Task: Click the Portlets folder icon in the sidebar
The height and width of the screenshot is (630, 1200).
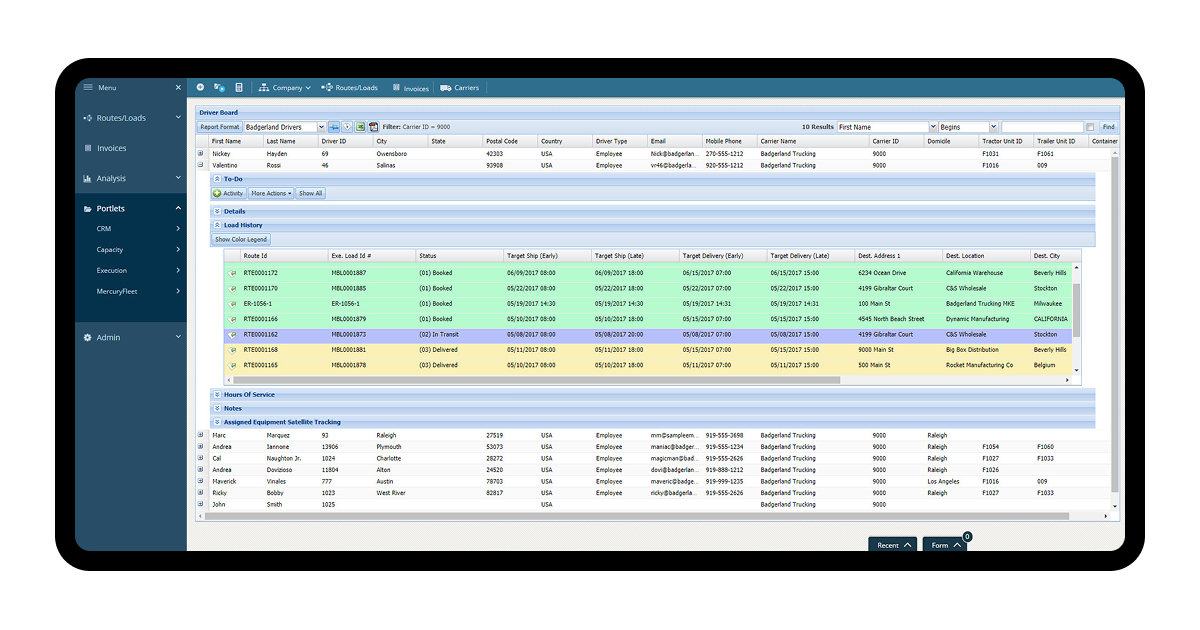Action: coord(87,209)
